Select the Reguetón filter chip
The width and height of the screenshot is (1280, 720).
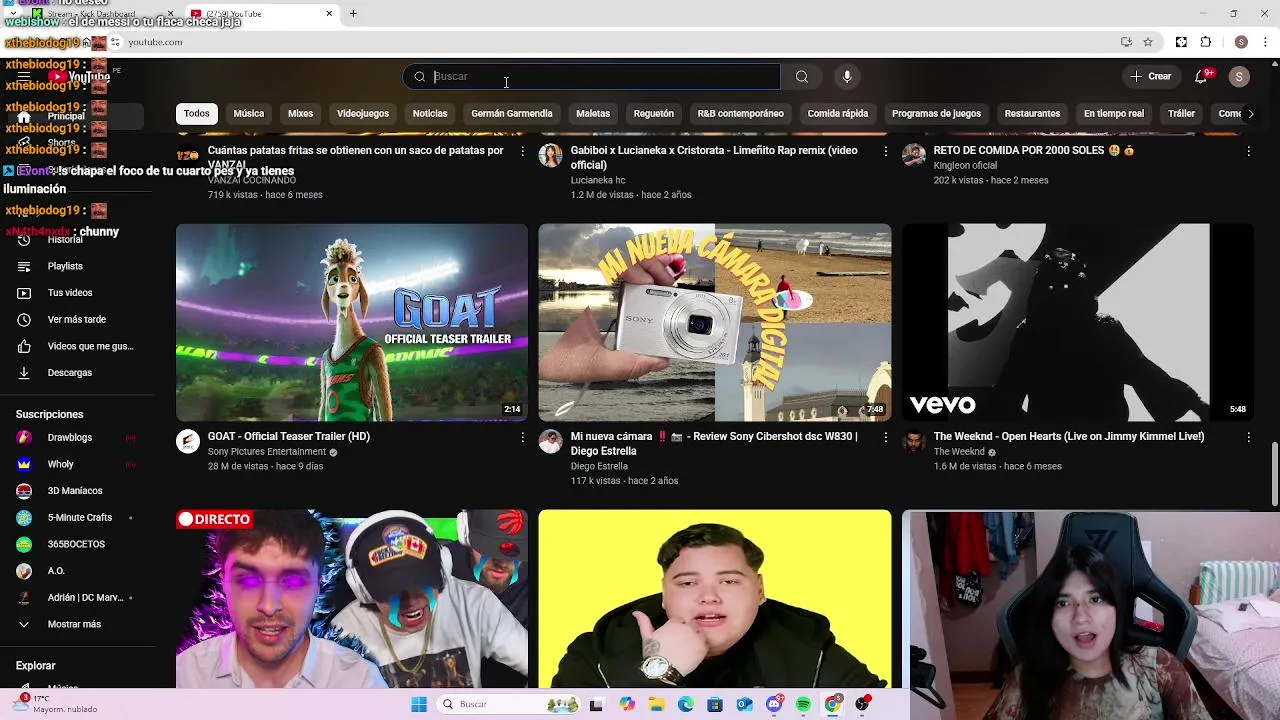click(x=654, y=114)
